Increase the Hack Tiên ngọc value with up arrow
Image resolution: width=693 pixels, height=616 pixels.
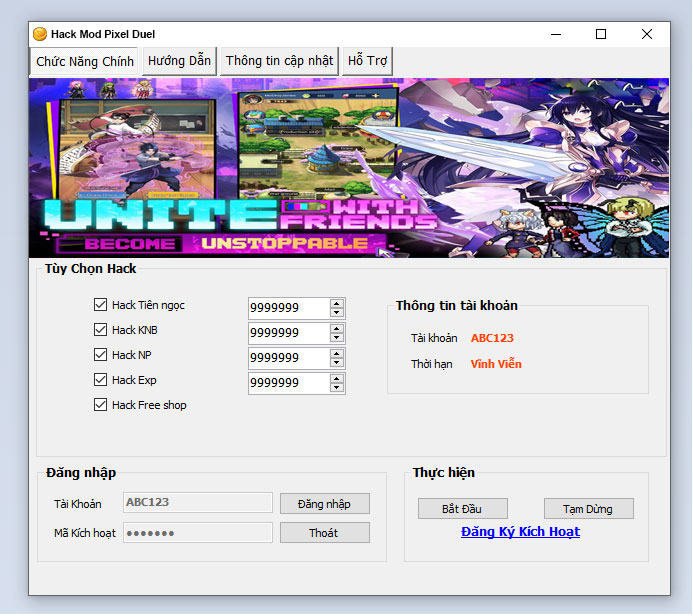[337, 304]
